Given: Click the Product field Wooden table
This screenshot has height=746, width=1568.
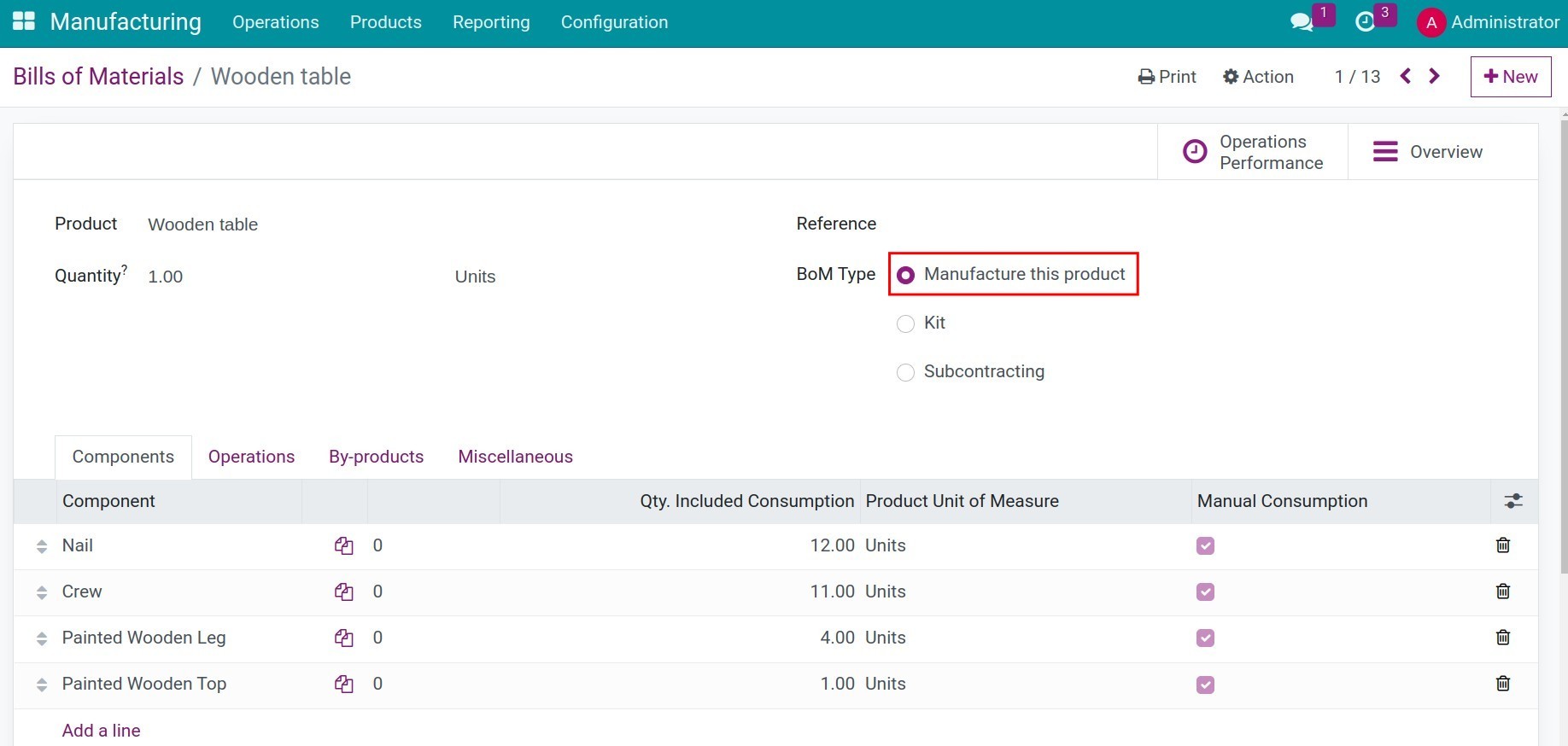Looking at the screenshot, I should click(202, 224).
